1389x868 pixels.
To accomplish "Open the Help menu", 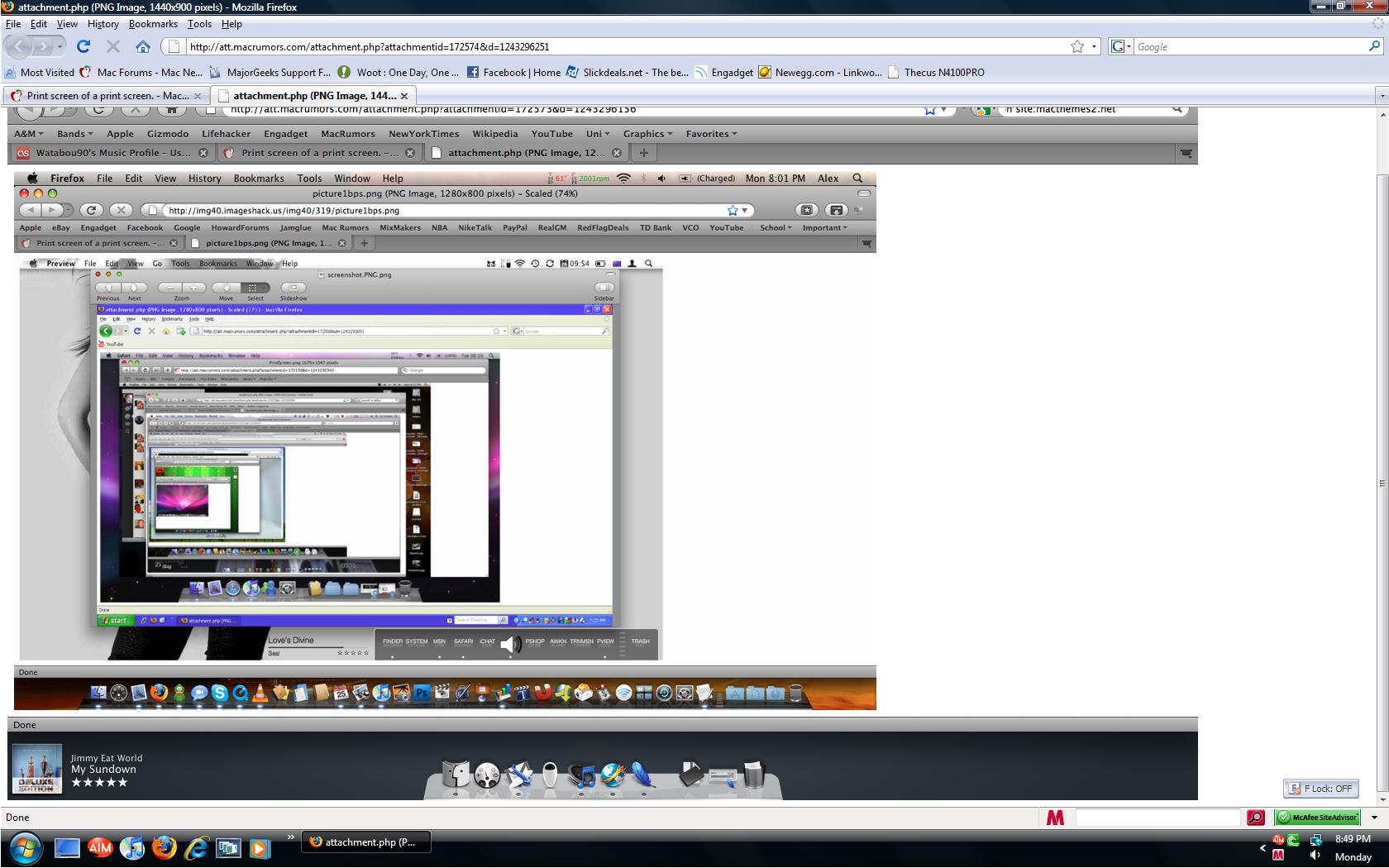I will pos(231,24).
